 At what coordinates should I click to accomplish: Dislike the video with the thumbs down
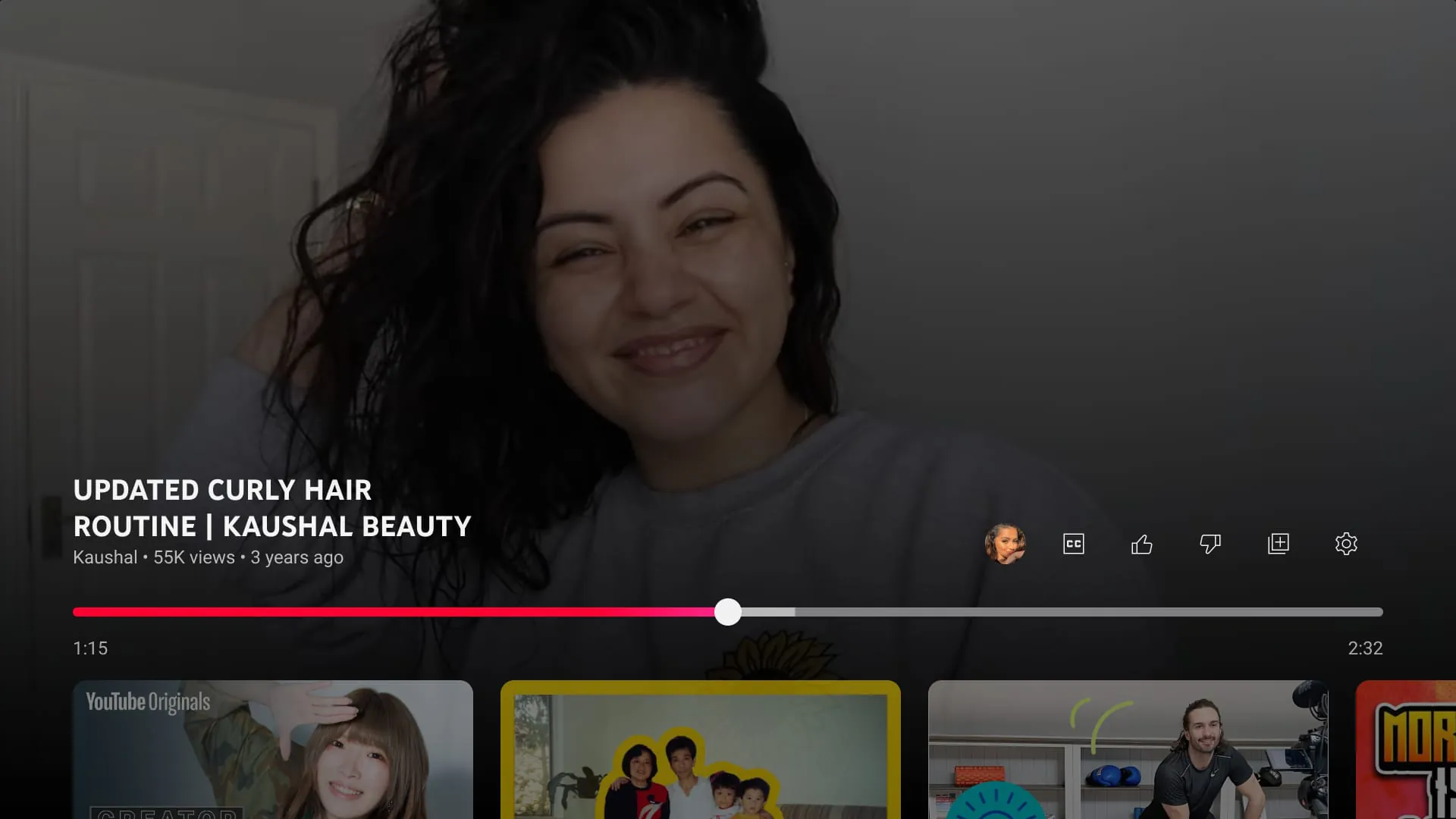[1210, 544]
